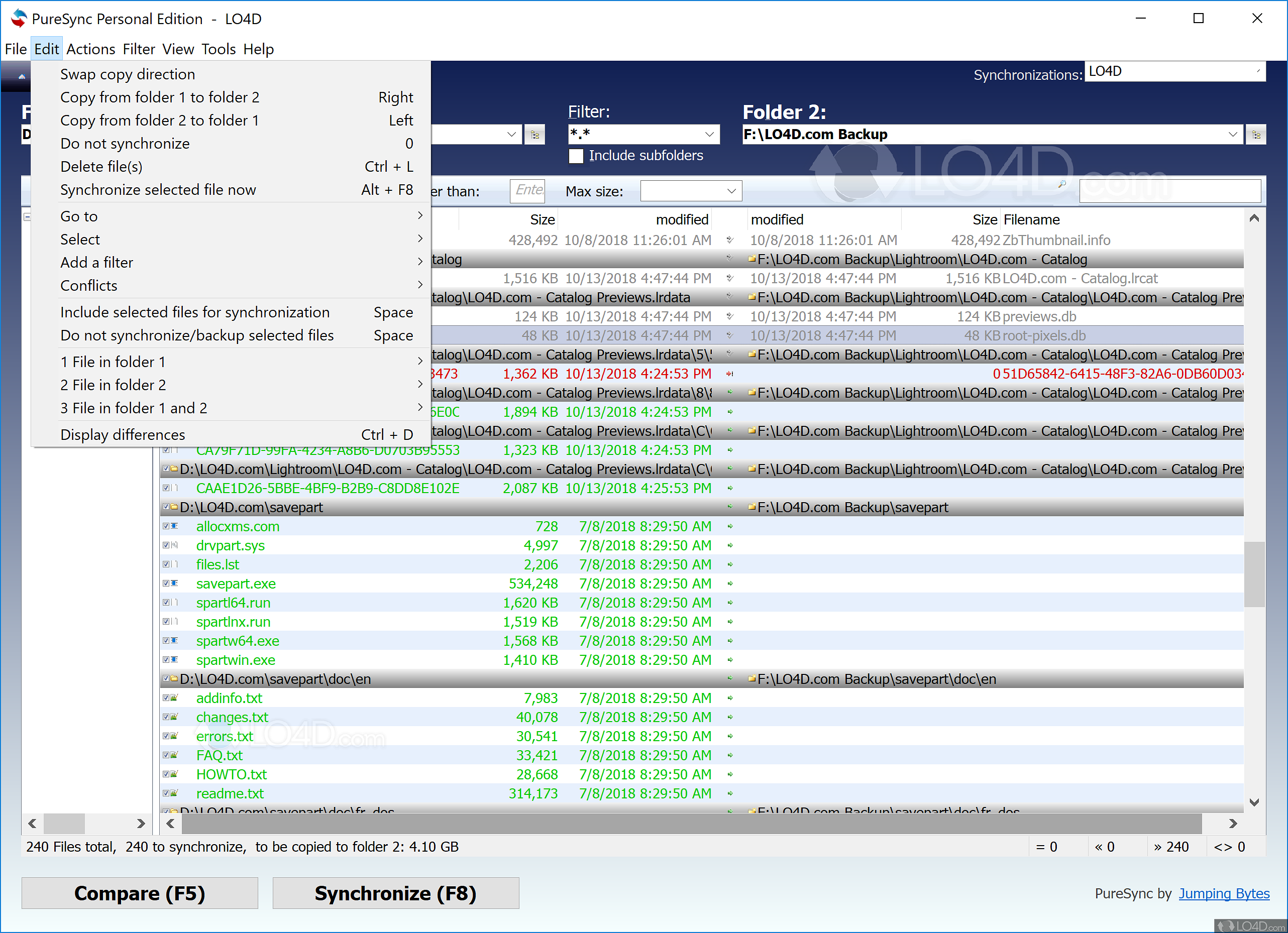Click the Synchronize (F8) button
Viewport: 1288px width, 933px height.
[x=395, y=893]
